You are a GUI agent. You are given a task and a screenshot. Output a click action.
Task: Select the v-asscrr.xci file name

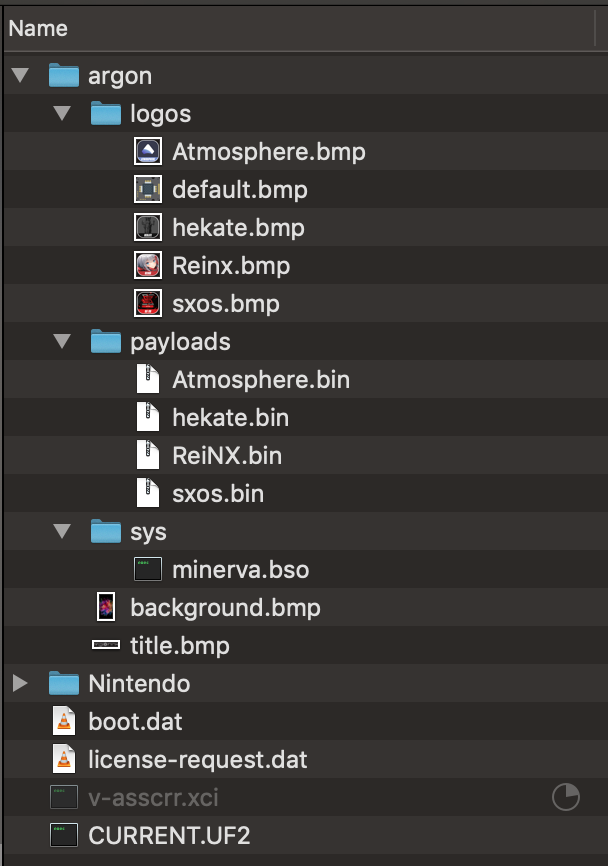coord(154,798)
